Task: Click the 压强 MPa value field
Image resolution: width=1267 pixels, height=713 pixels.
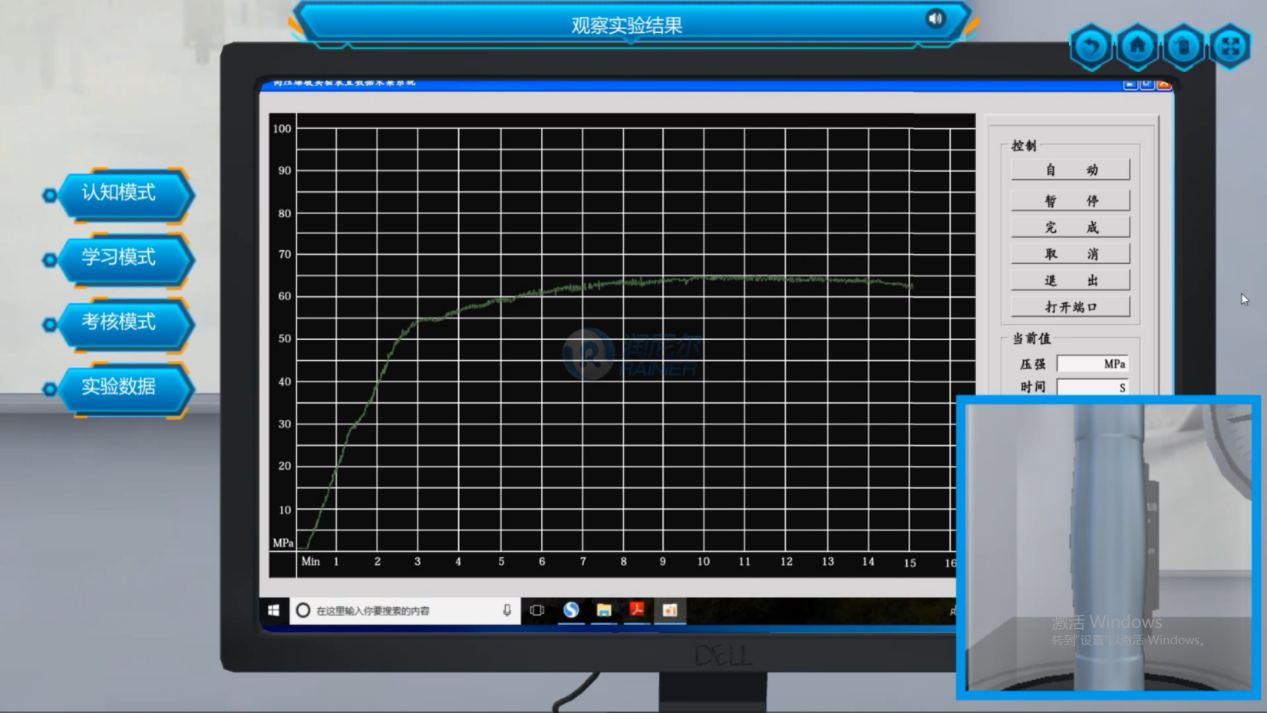Action: (1092, 364)
